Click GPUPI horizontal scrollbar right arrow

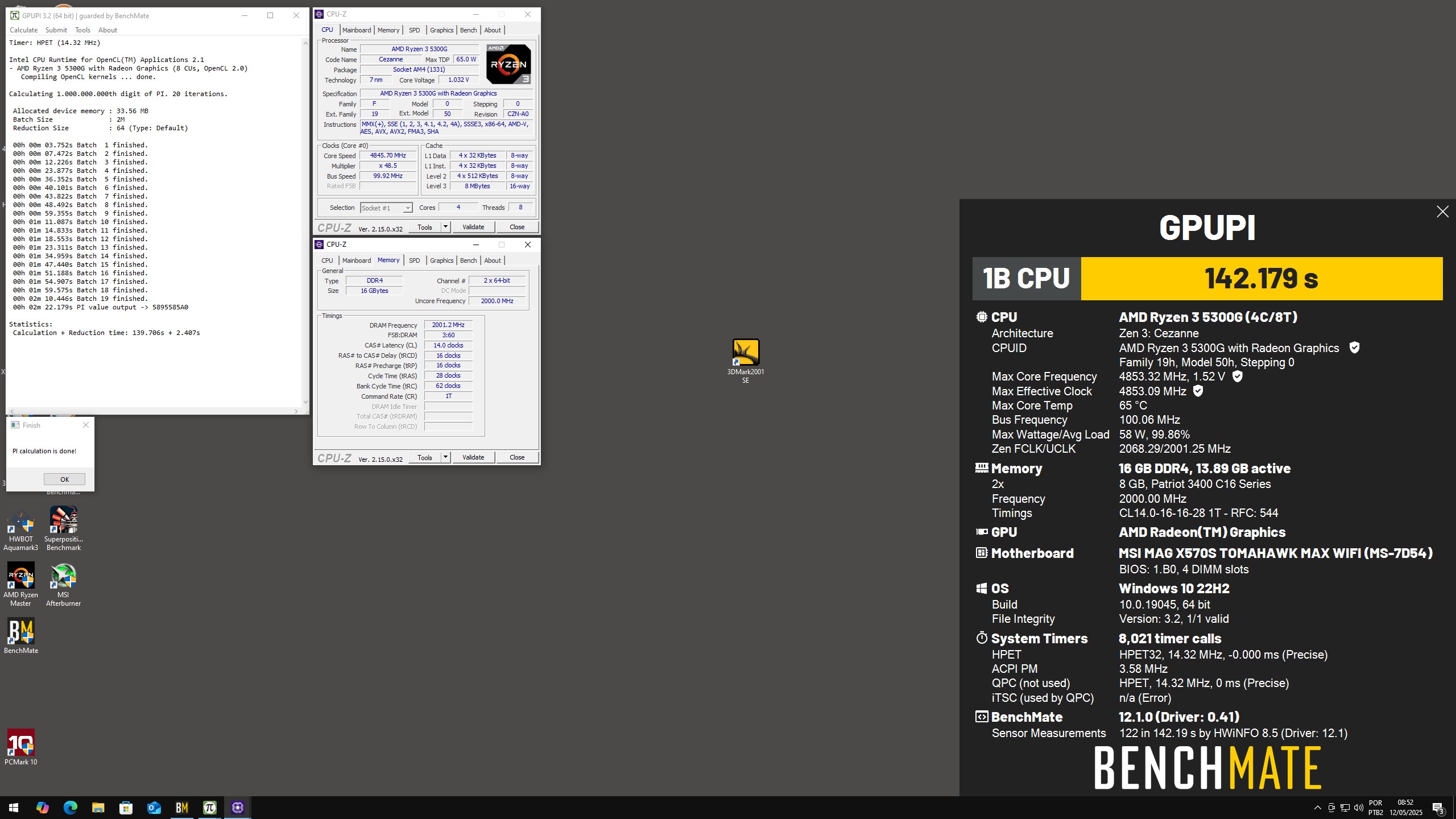point(296,411)
